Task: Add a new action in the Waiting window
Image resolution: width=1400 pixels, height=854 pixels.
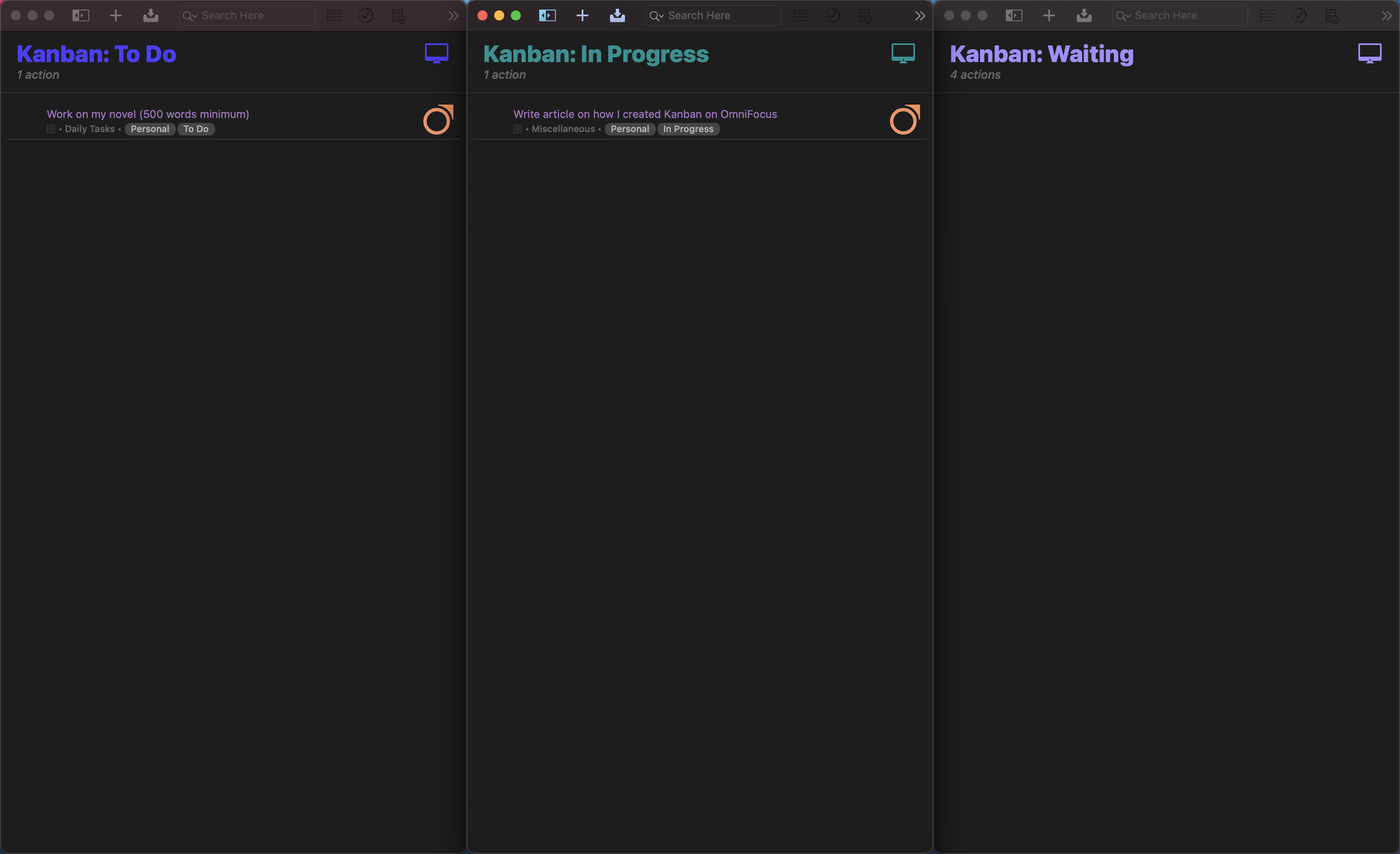Action: pyautogui.click(x=1049, y=15)
